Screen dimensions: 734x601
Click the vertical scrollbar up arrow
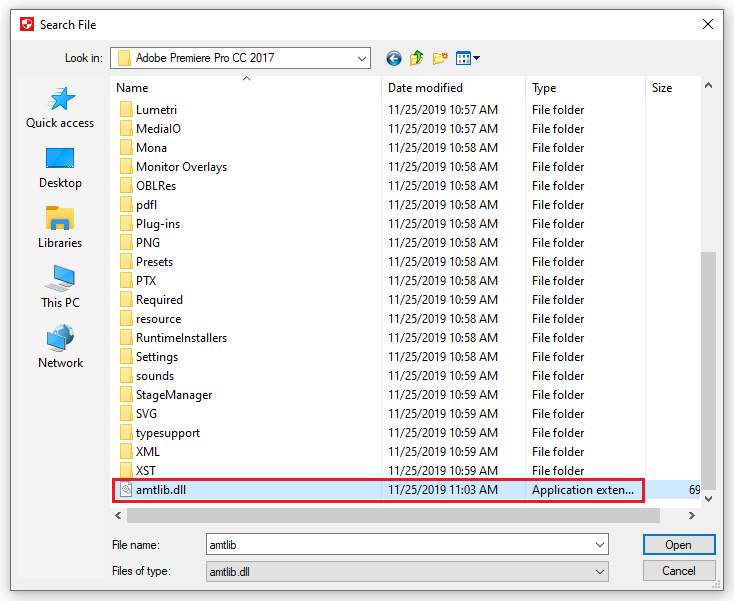(709, 85)
